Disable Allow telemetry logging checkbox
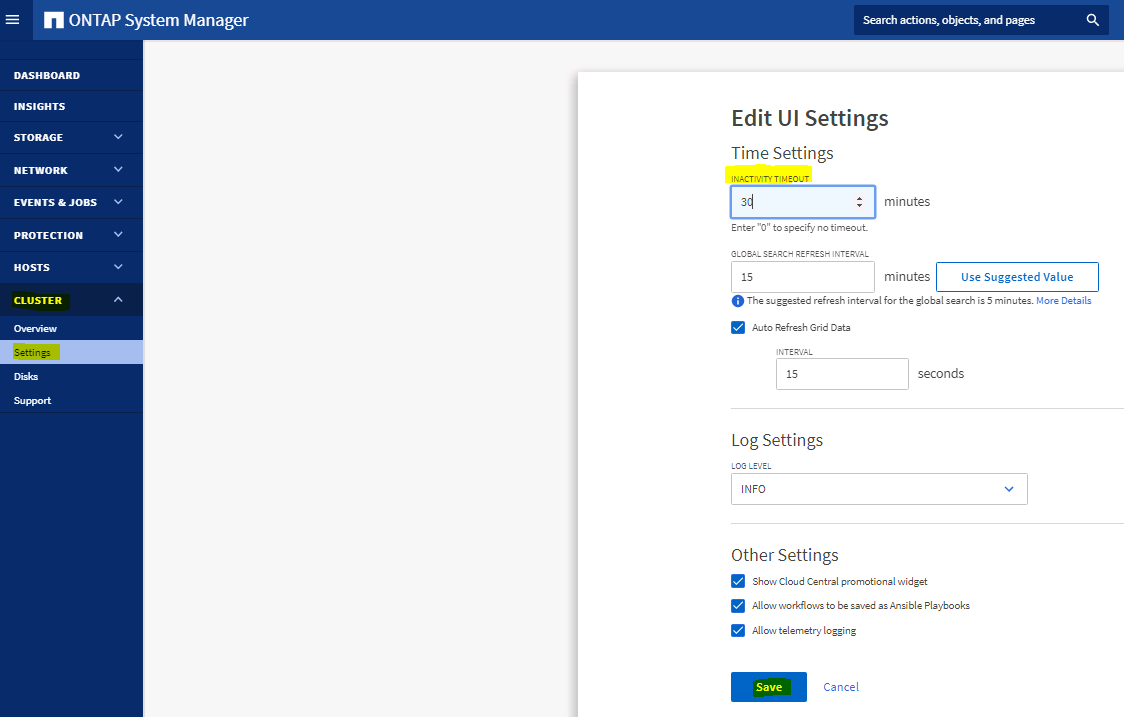Viewport: 1124px width, 717px height. [x=738, y=630]
